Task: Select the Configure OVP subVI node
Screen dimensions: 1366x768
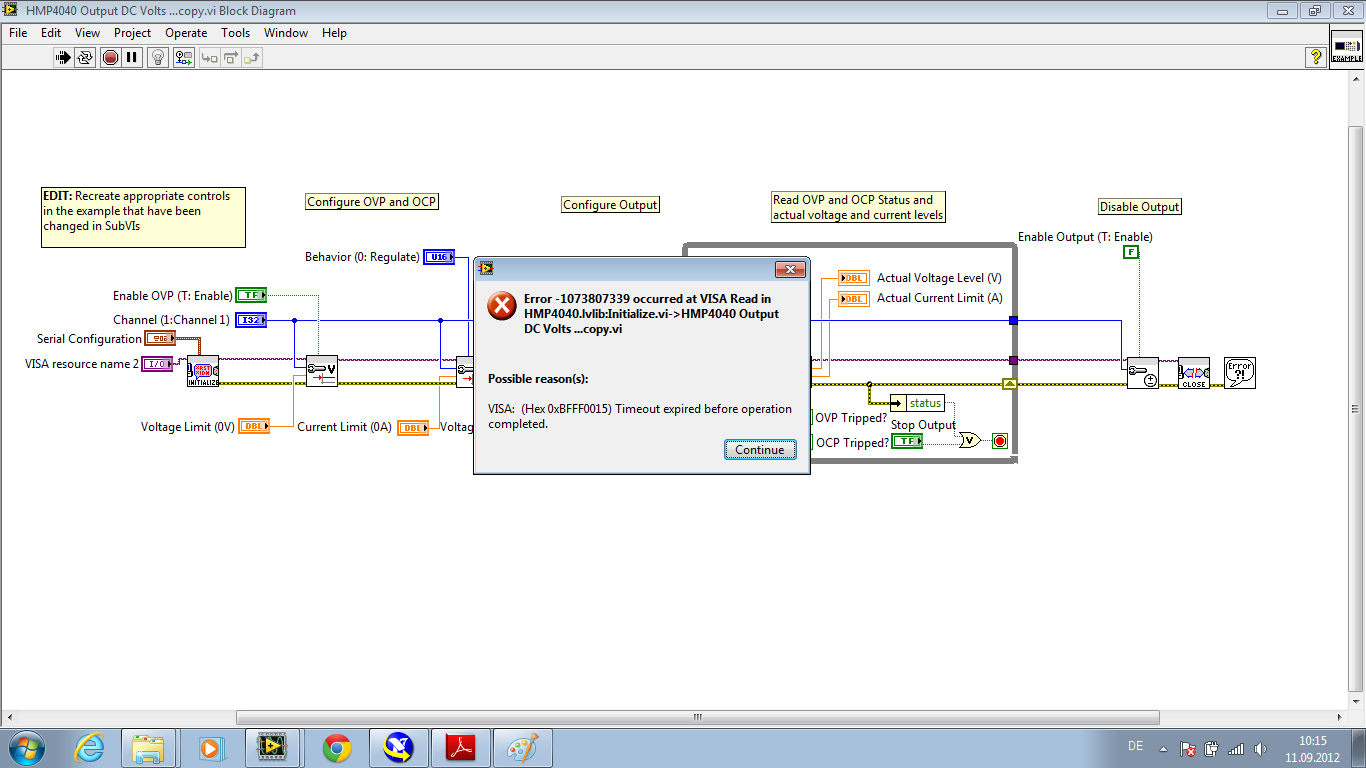Action: pyautogui.click(x=322, y=371)
